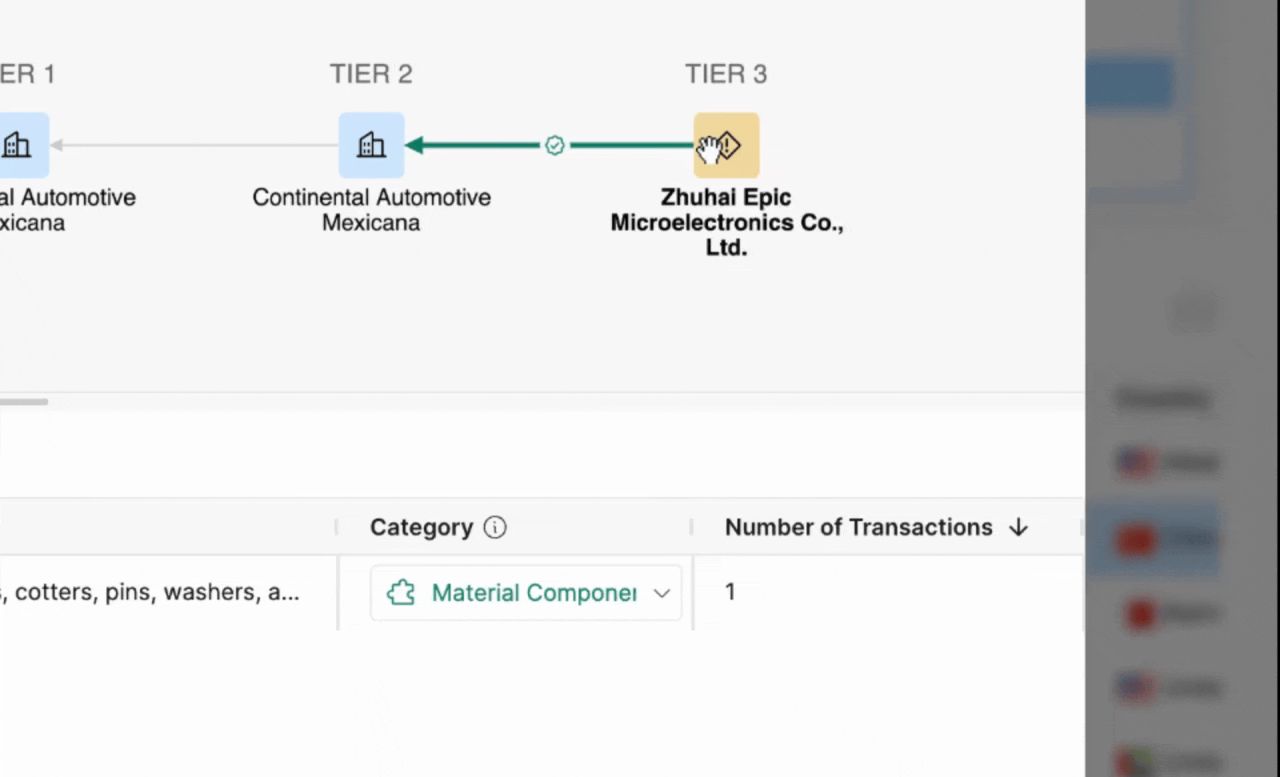Image resolution: width=1280 pixels, height=777 pixels.
Task: Click the TIER 3 heading
Action: (x=726, y=74)
